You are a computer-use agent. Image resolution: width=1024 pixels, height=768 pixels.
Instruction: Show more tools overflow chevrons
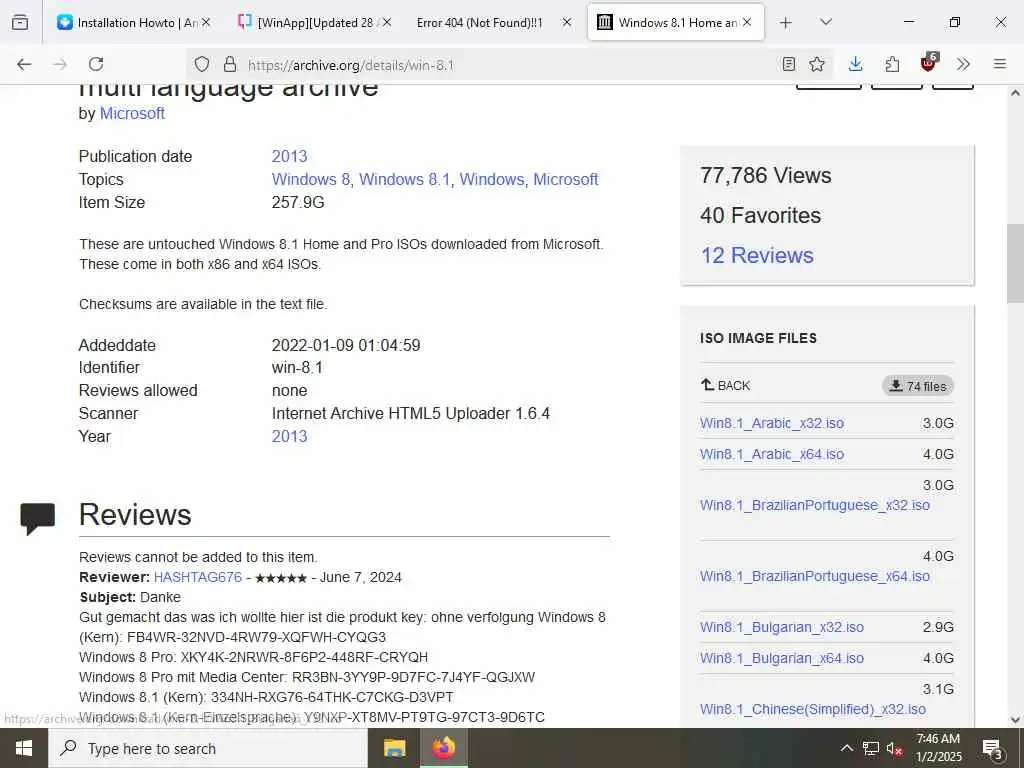[963, 64]
